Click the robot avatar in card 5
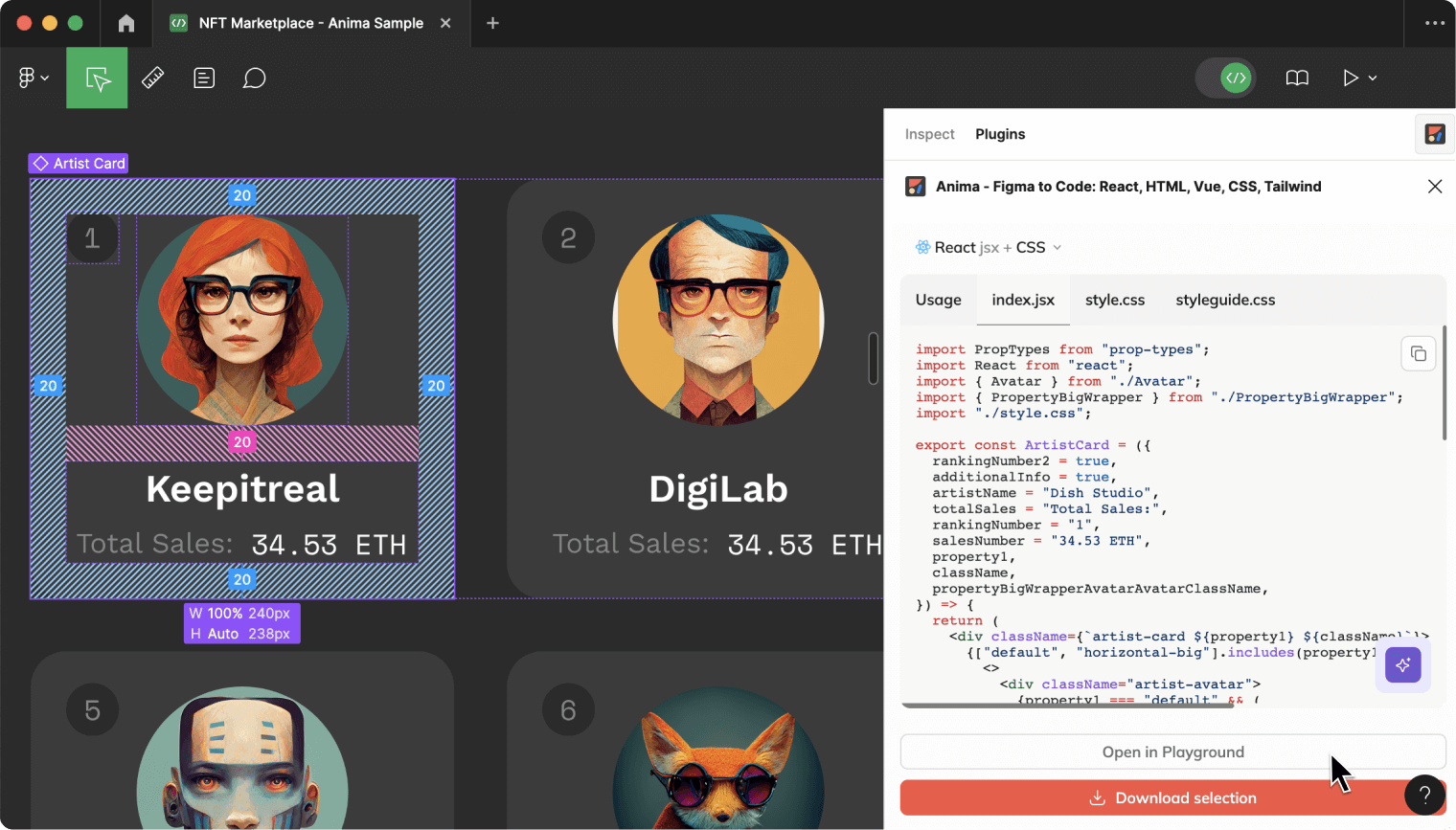The image size is (1456, 830). click(x=242, y=758)
